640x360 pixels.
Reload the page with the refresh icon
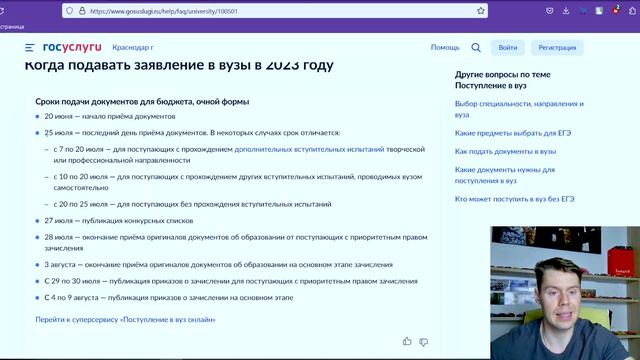pyautogui.click(x=2, y=11)
